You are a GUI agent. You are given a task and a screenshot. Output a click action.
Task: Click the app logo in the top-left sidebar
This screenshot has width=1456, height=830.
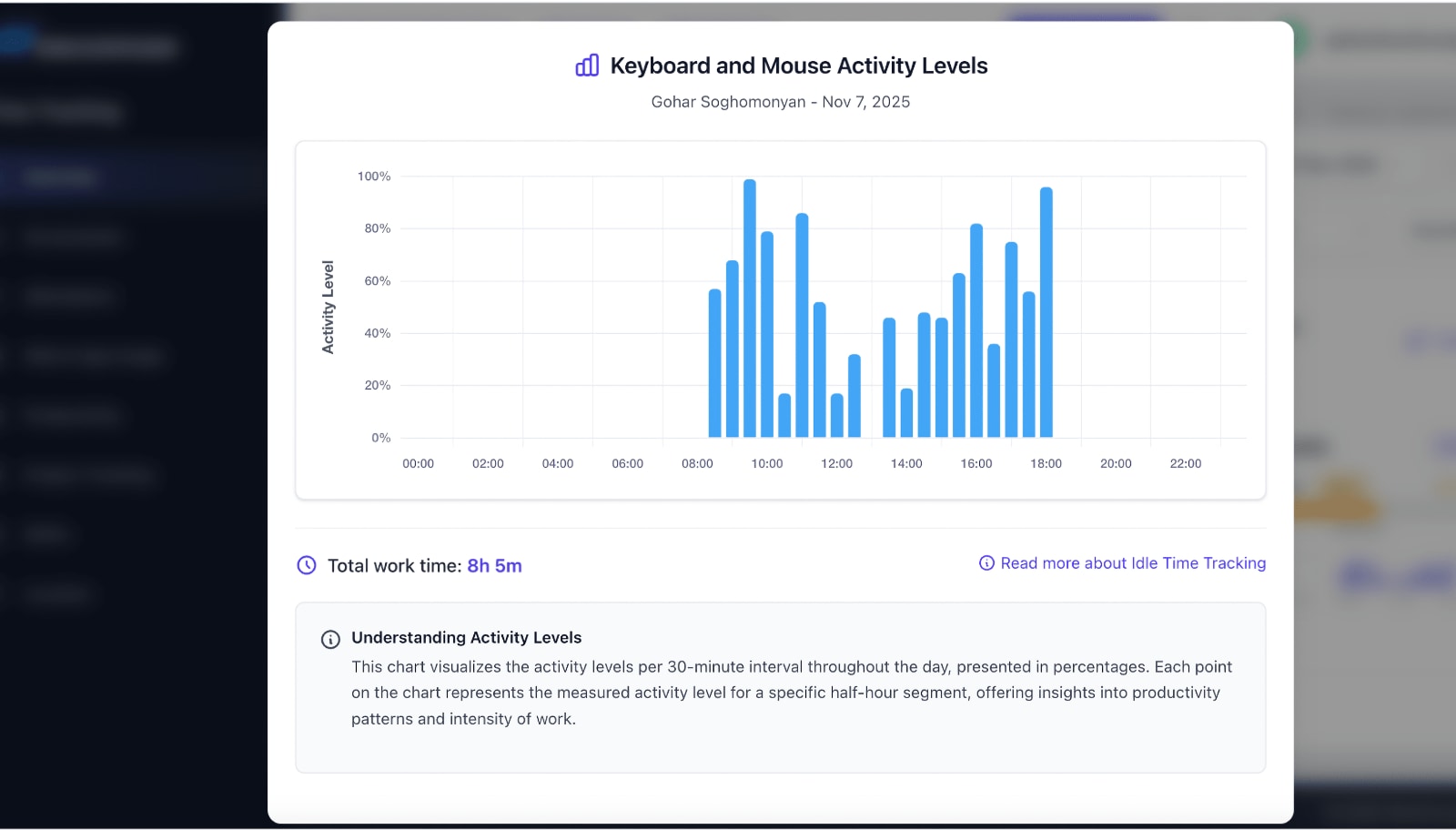[x=15, y=40]
